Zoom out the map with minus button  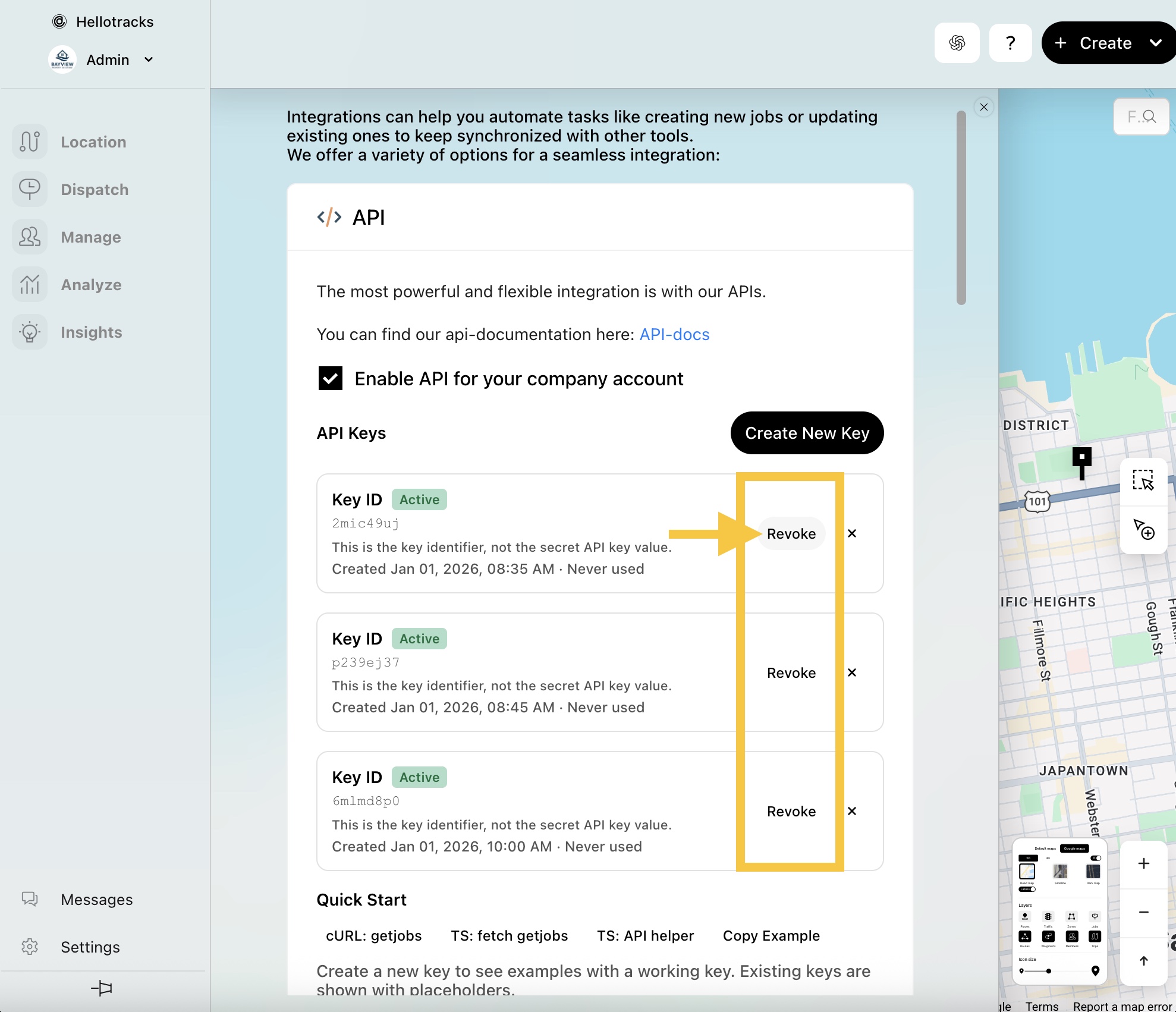pos(1143,912)
